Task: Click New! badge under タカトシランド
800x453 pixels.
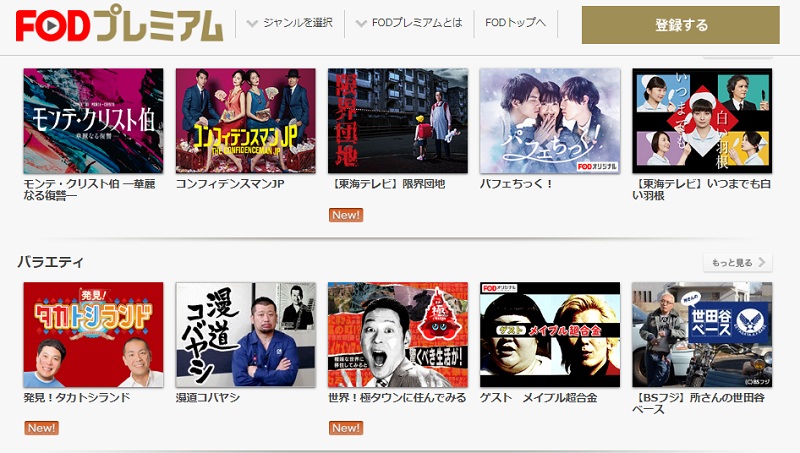Action: (41, 428)
